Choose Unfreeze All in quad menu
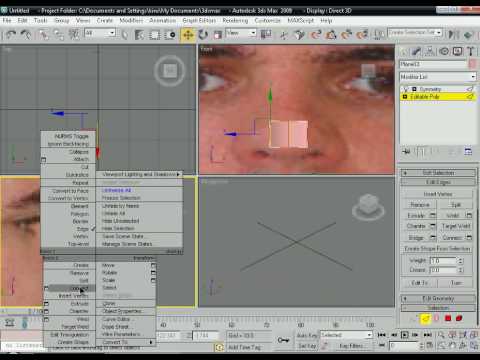Image resolution: width=480 pixels, height=360 pixels. pyautogui.click(x=116, y=190)
